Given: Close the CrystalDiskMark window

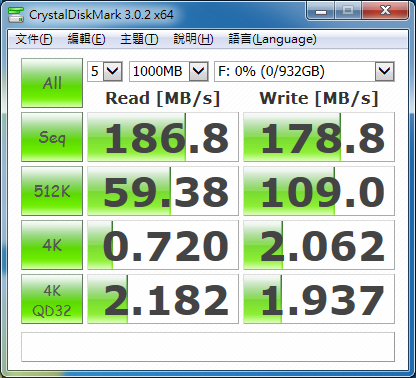Looking at the screenshot, I should [385, 11].
